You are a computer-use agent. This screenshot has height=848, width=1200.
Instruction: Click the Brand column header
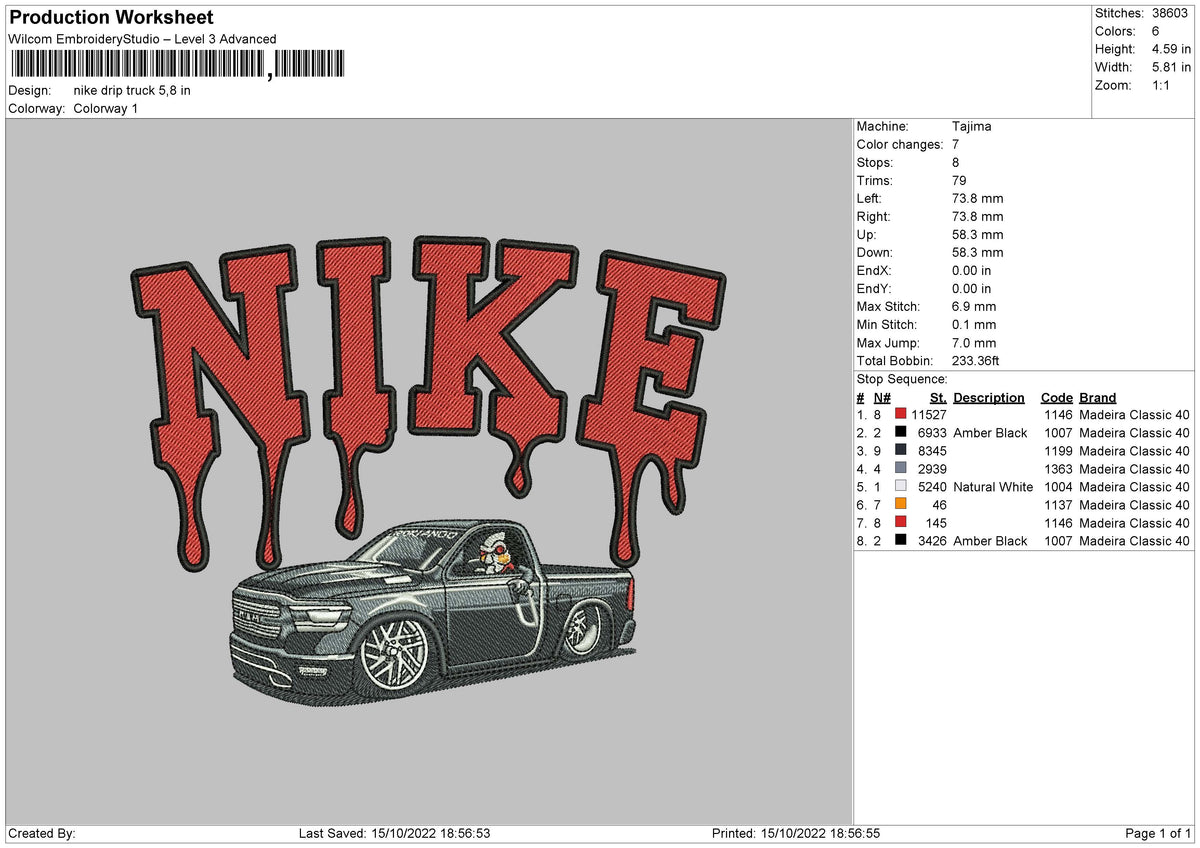[x=1097, y=397]
